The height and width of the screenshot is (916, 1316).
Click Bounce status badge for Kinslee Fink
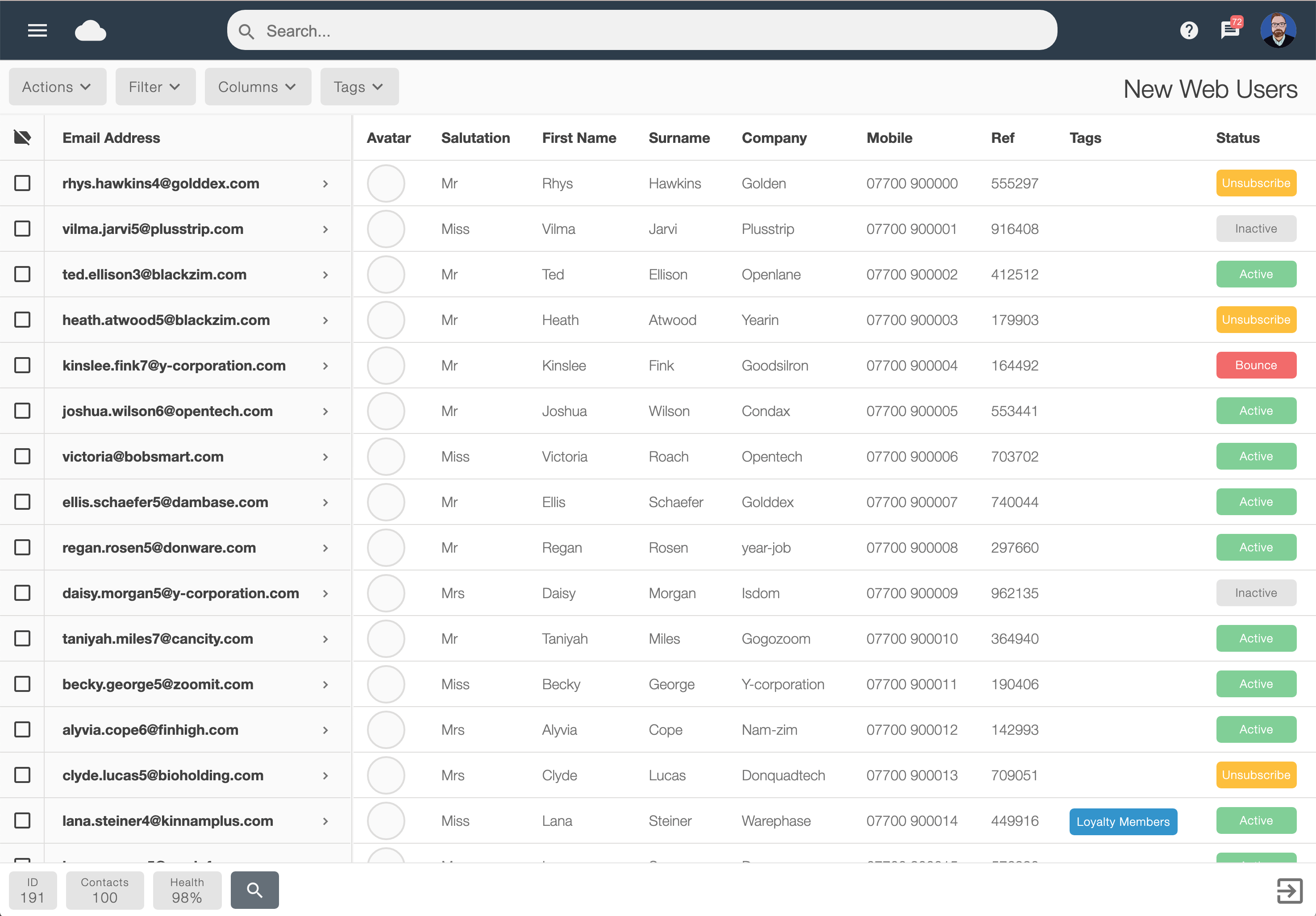pyautogui.click(x=1256, y=365)
